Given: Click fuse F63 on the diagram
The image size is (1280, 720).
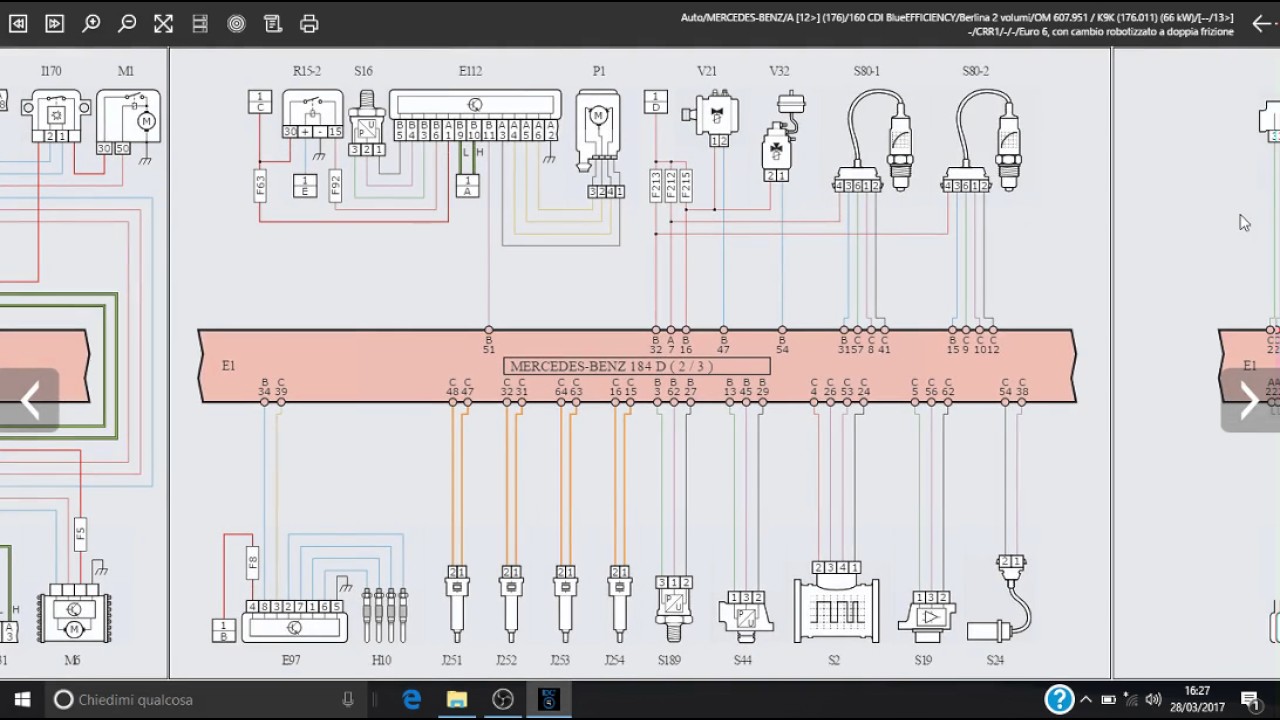Looking at the screenshot, I should [x=260, y=186].
